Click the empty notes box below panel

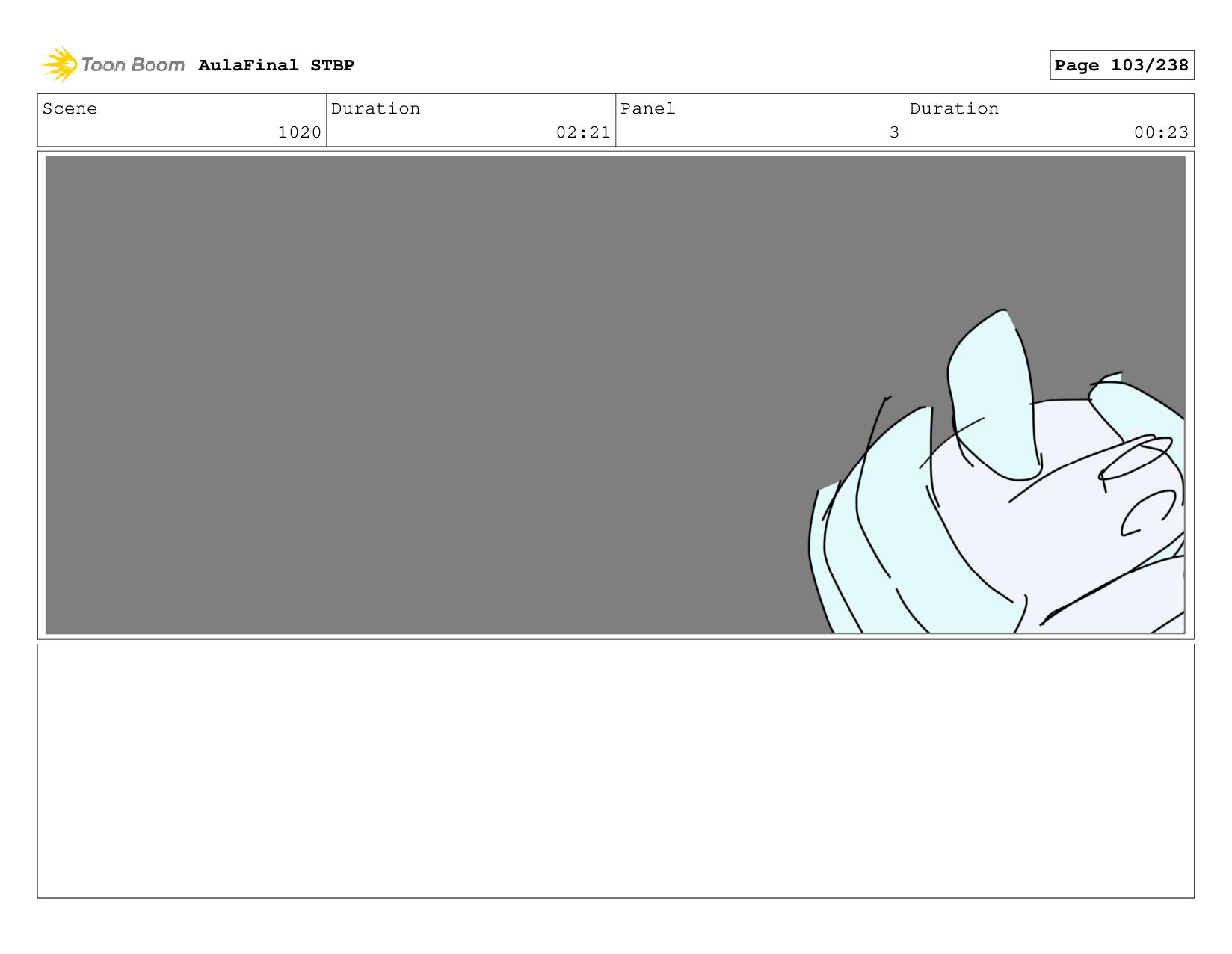coord(615,771)
